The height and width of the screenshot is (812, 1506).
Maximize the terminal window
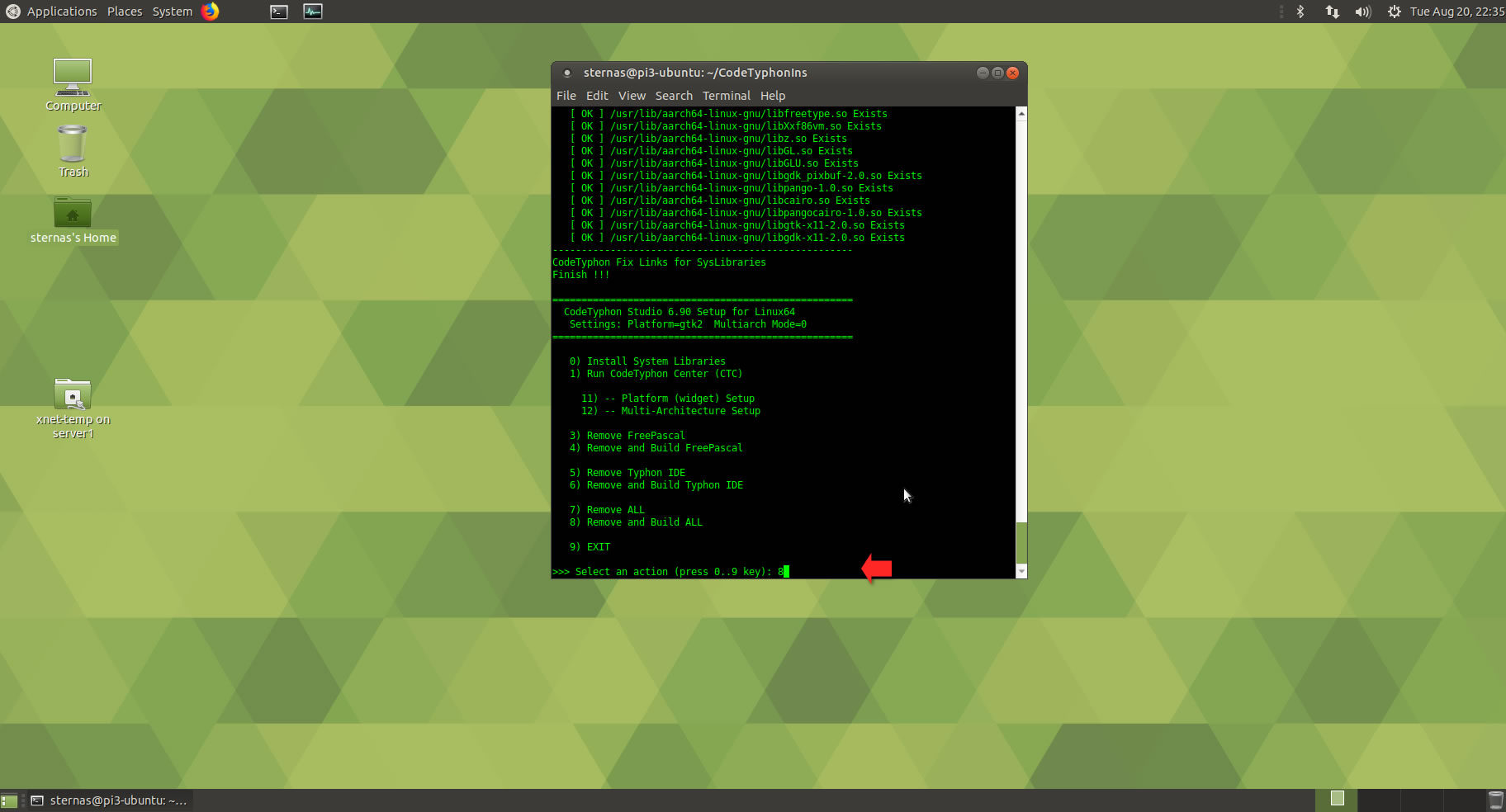point(997,73)
